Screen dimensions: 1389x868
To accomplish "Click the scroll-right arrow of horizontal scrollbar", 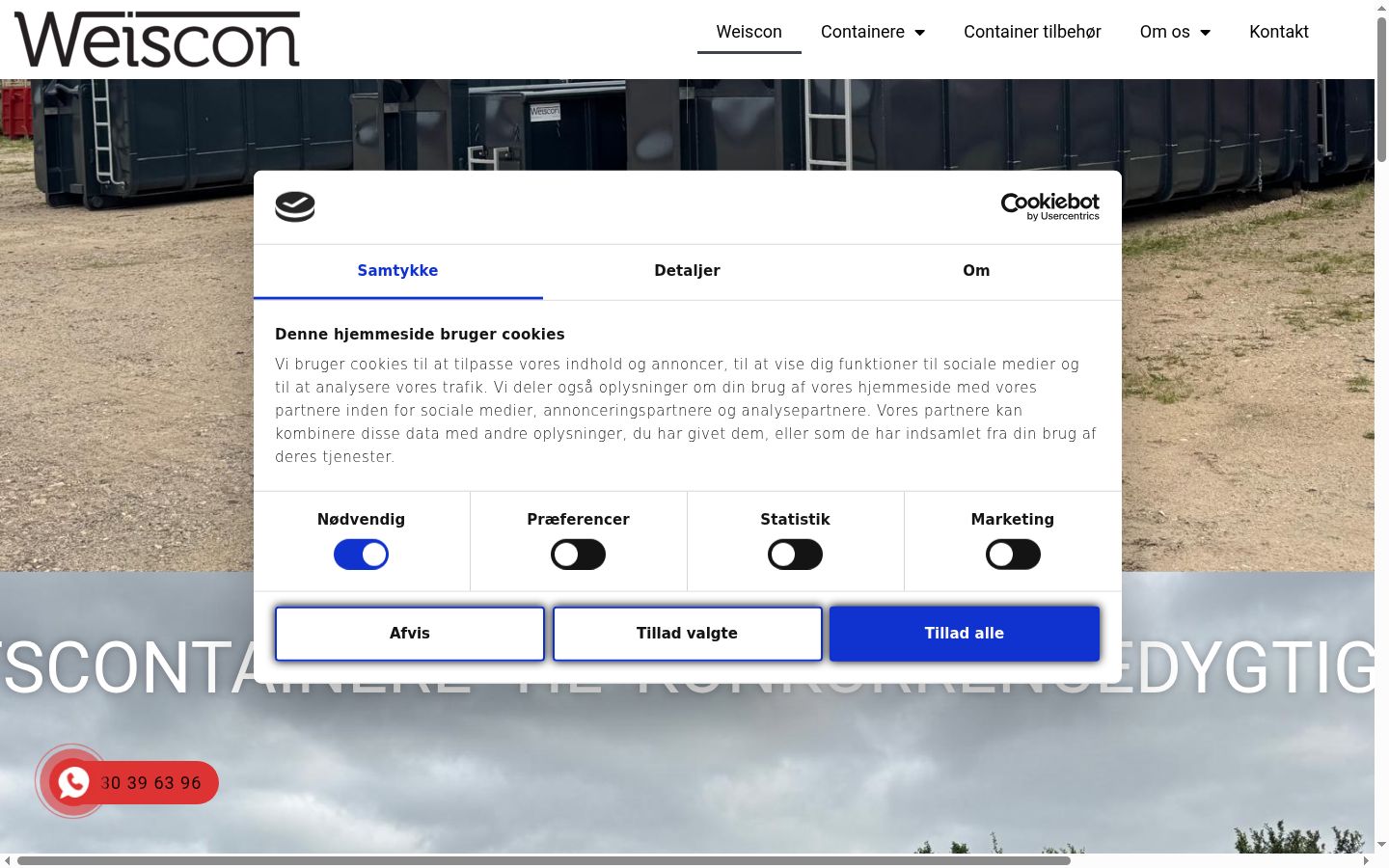I will coord(1367,860).
